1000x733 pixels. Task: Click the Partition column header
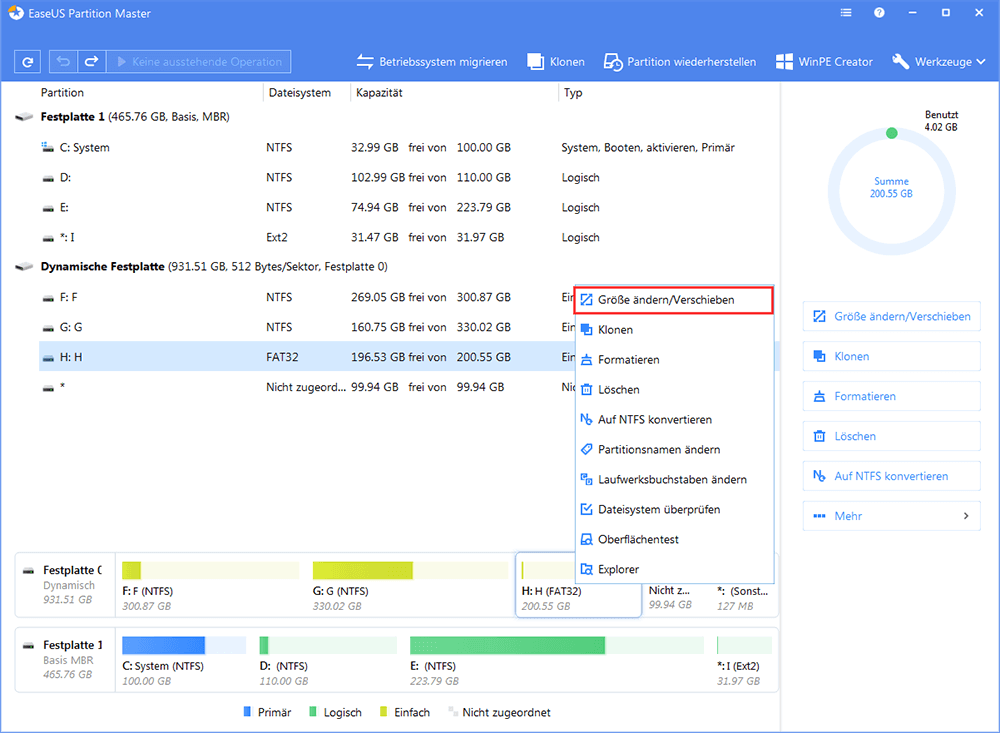point(62,93)
